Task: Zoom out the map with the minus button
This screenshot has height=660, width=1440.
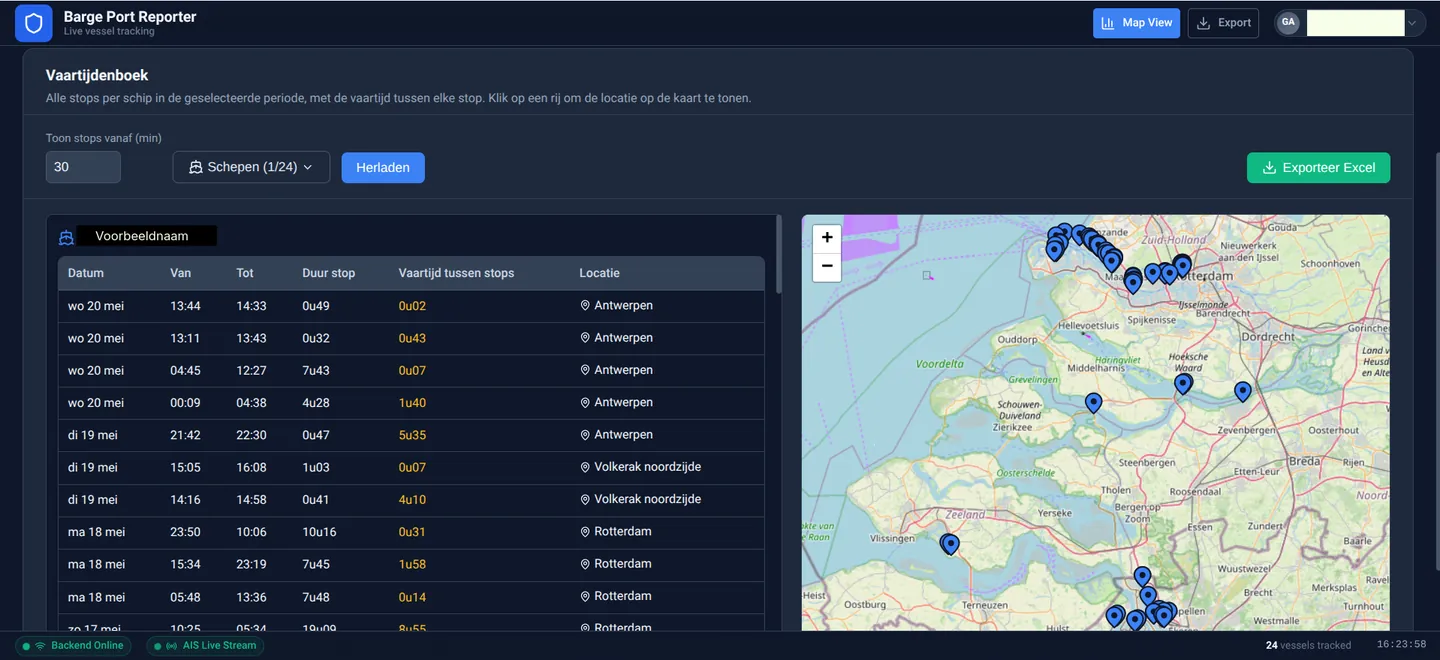Action: click(x=827, y=266)
